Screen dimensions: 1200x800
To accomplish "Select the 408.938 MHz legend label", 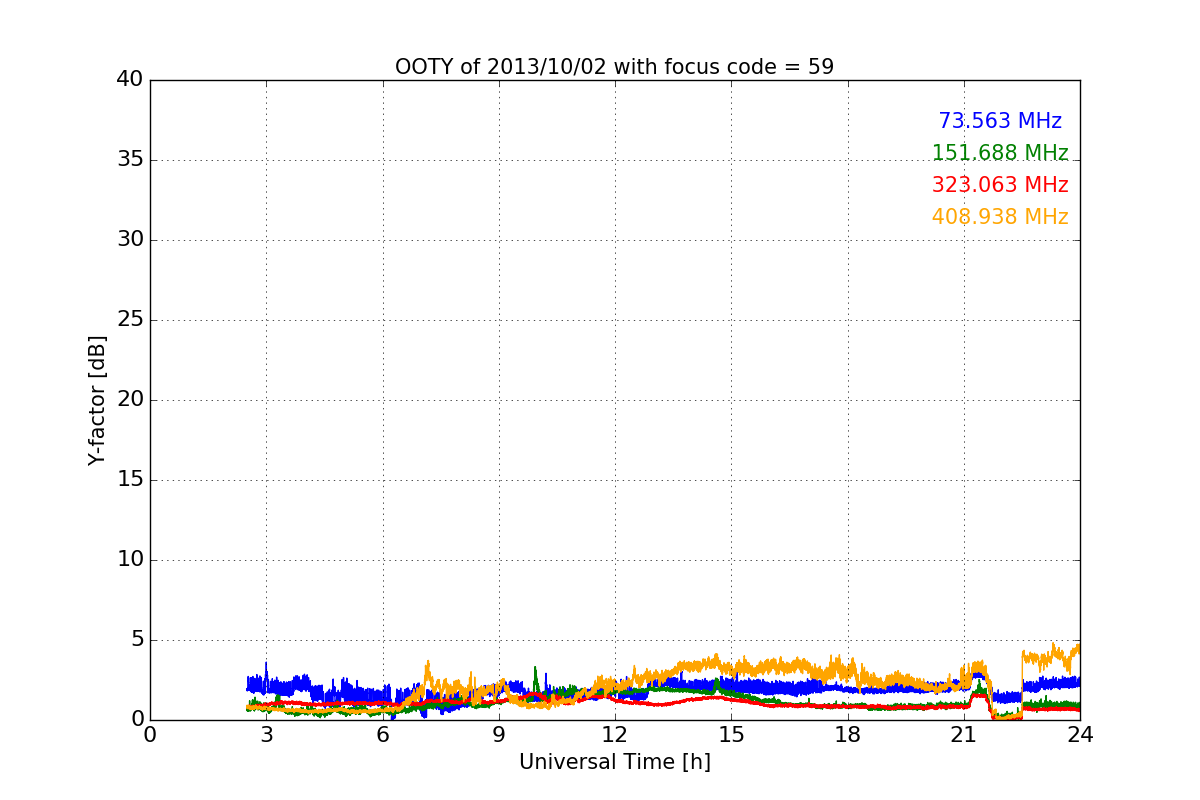I will [x=1000, y=217].
